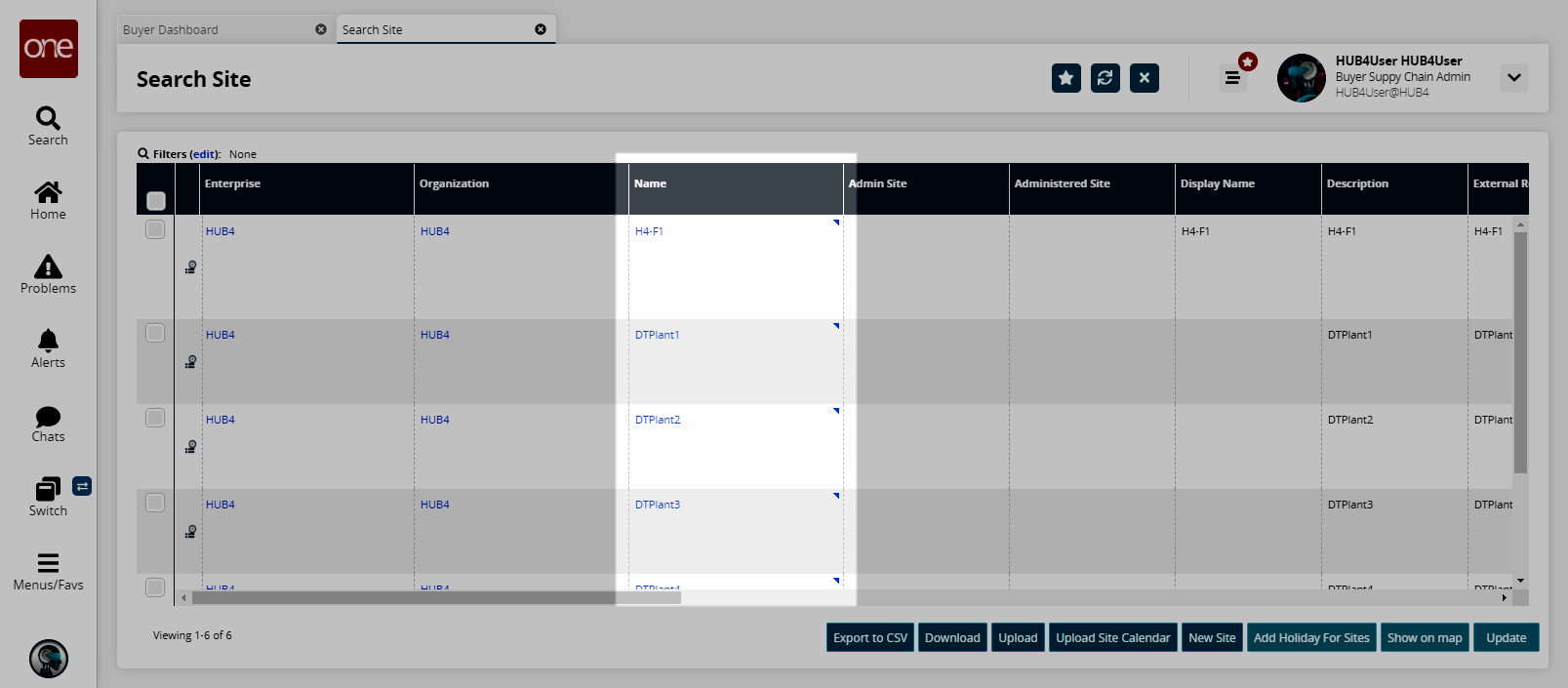Viewport: 1568px width, 688px height.
Task: Open the DTPlant2 name cell context arrow
Action: pos(836,411)
